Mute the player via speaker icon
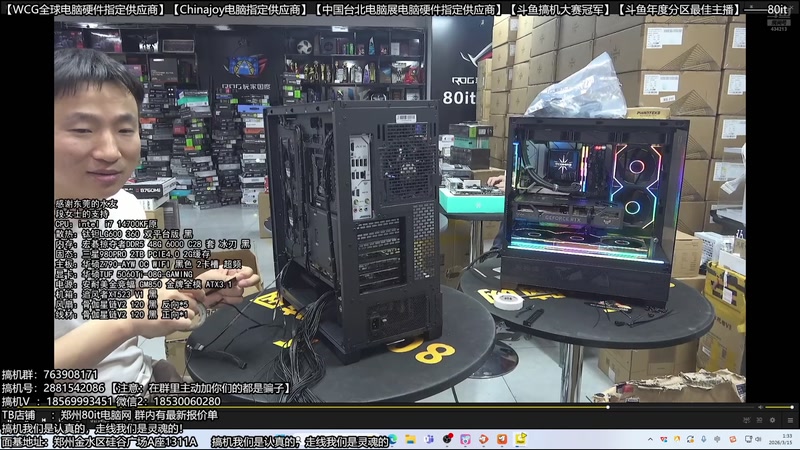The width and height of the screenshot is (800, 450). pyautogui.click(x=760, y=407)
